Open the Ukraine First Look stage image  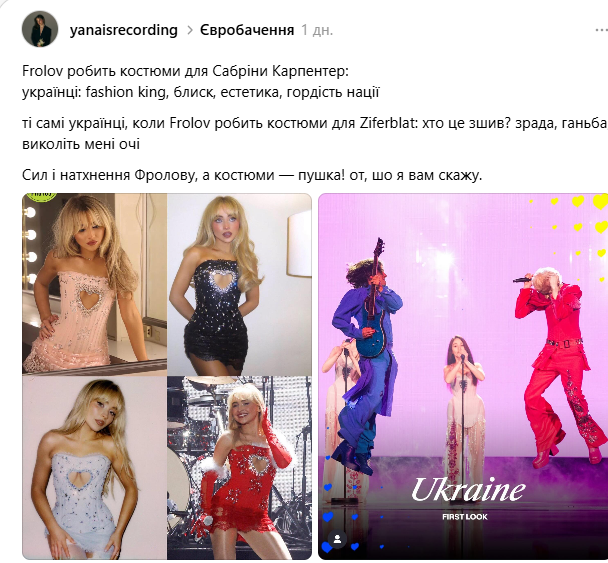(x=463, y=376)
